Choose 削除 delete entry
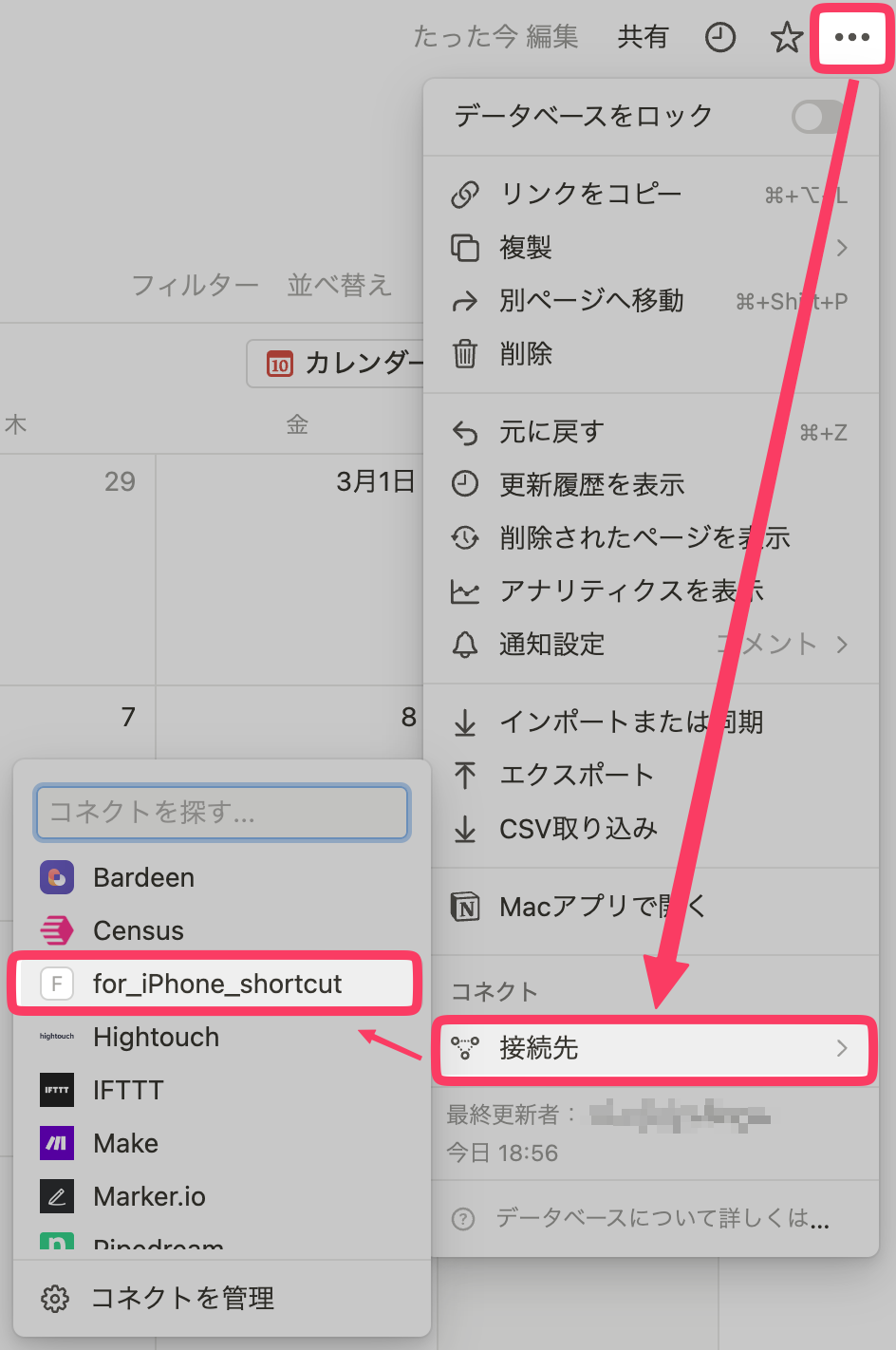 [x=650, y=354]
